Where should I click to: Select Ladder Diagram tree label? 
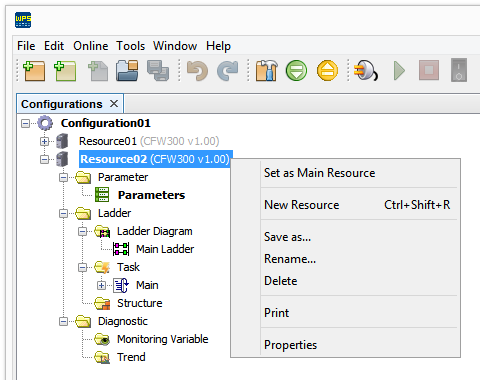[155, 231]
